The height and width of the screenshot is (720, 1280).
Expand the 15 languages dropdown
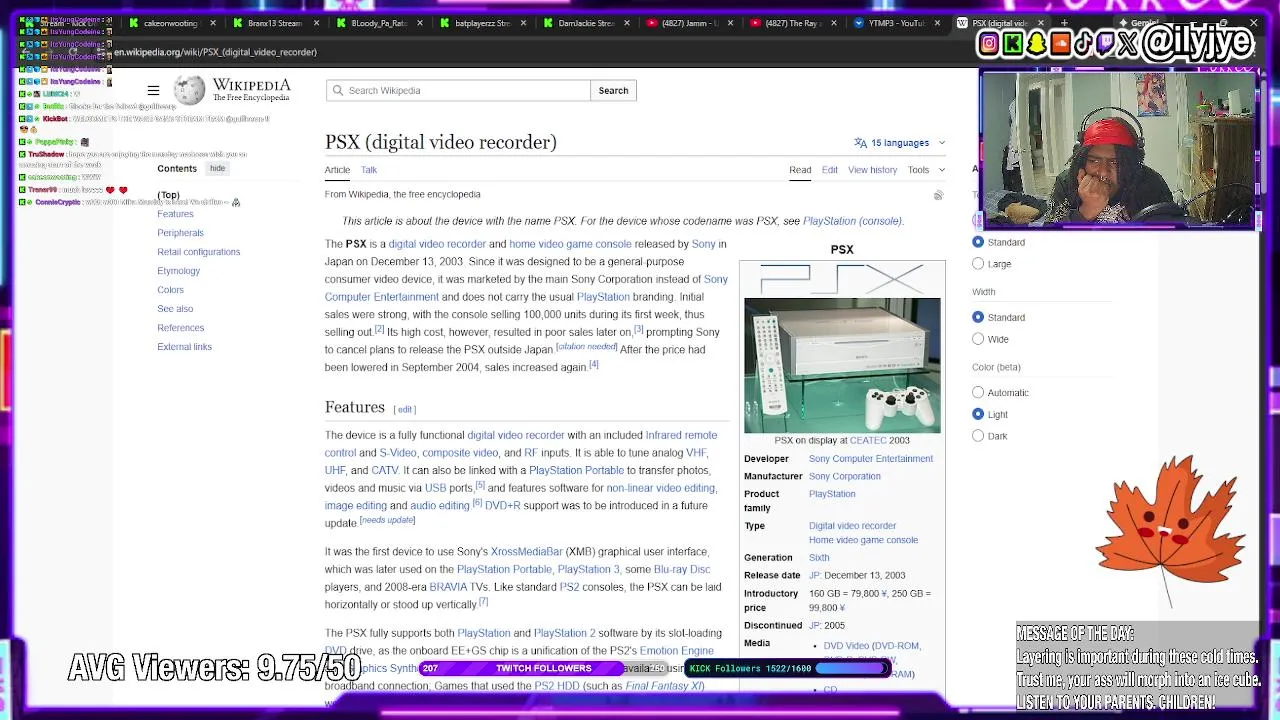(900, 143)
